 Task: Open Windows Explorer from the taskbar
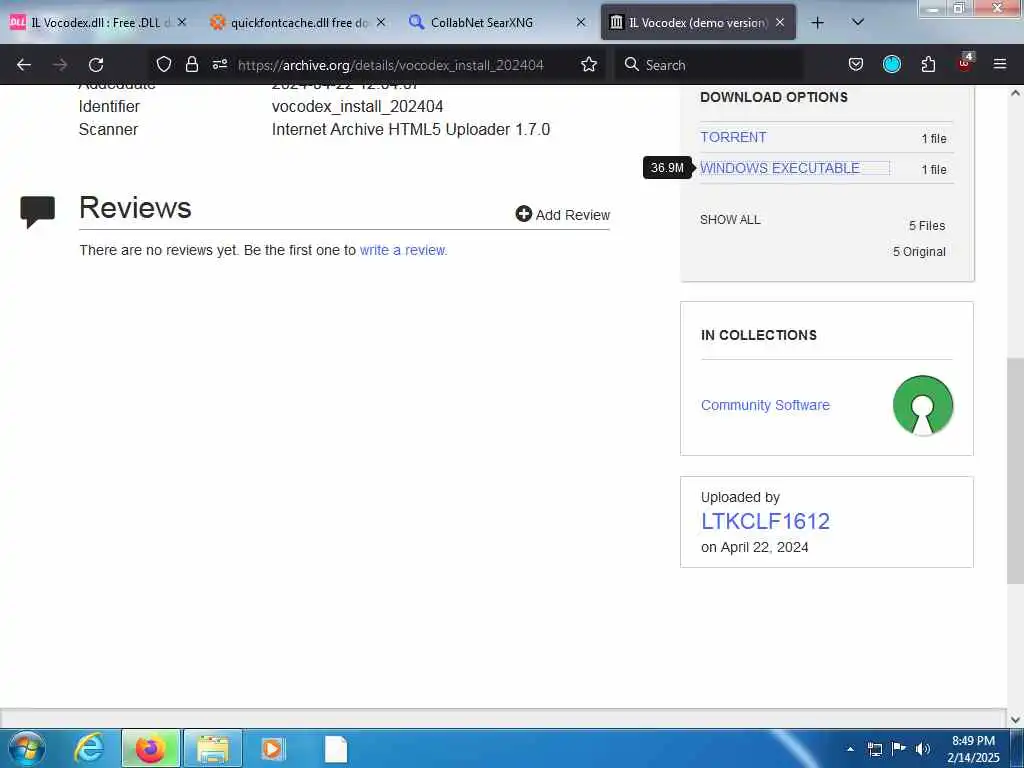(213, 748)
